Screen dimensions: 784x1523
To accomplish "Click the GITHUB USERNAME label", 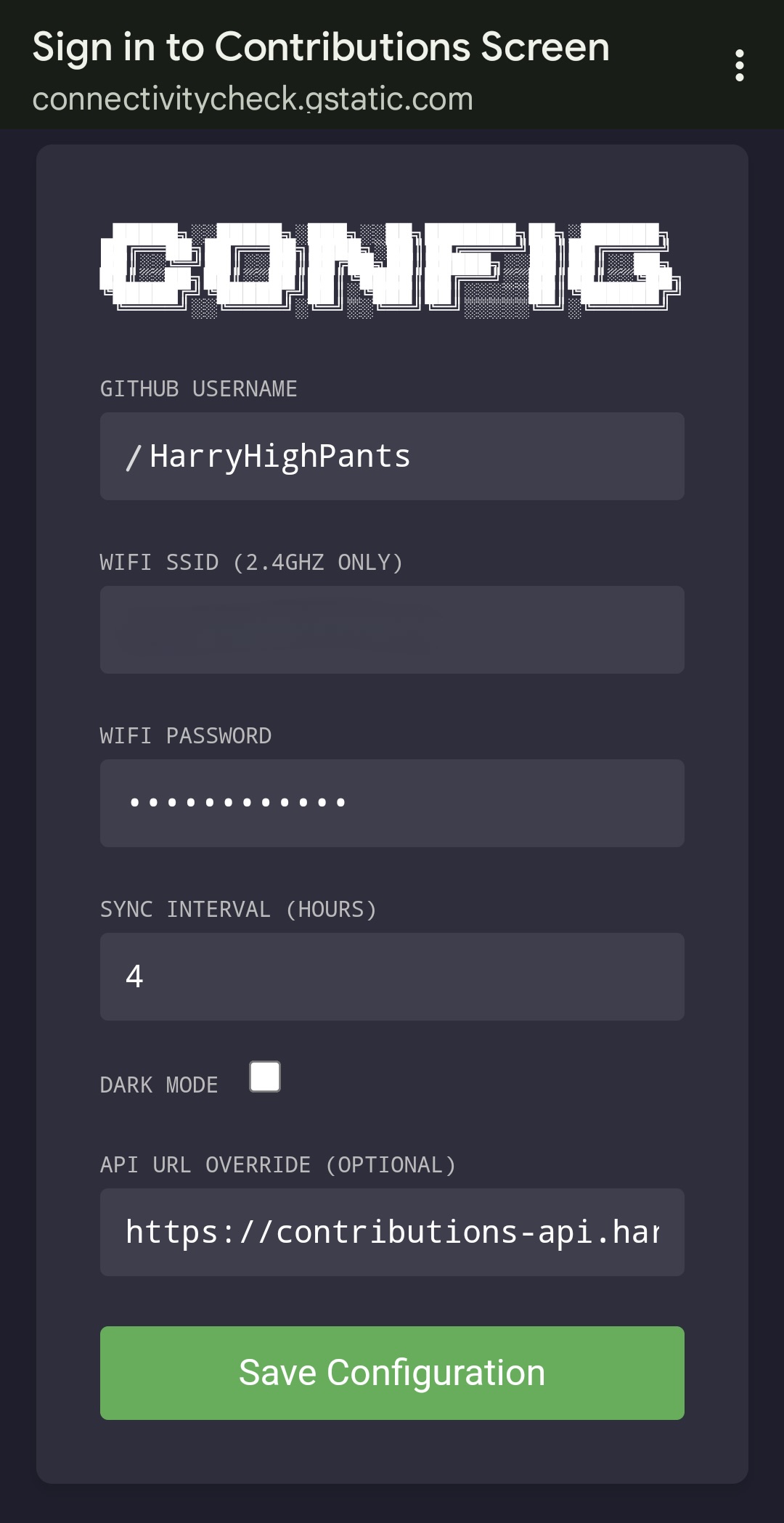I will pyautogui.click(x=199, y=389).
